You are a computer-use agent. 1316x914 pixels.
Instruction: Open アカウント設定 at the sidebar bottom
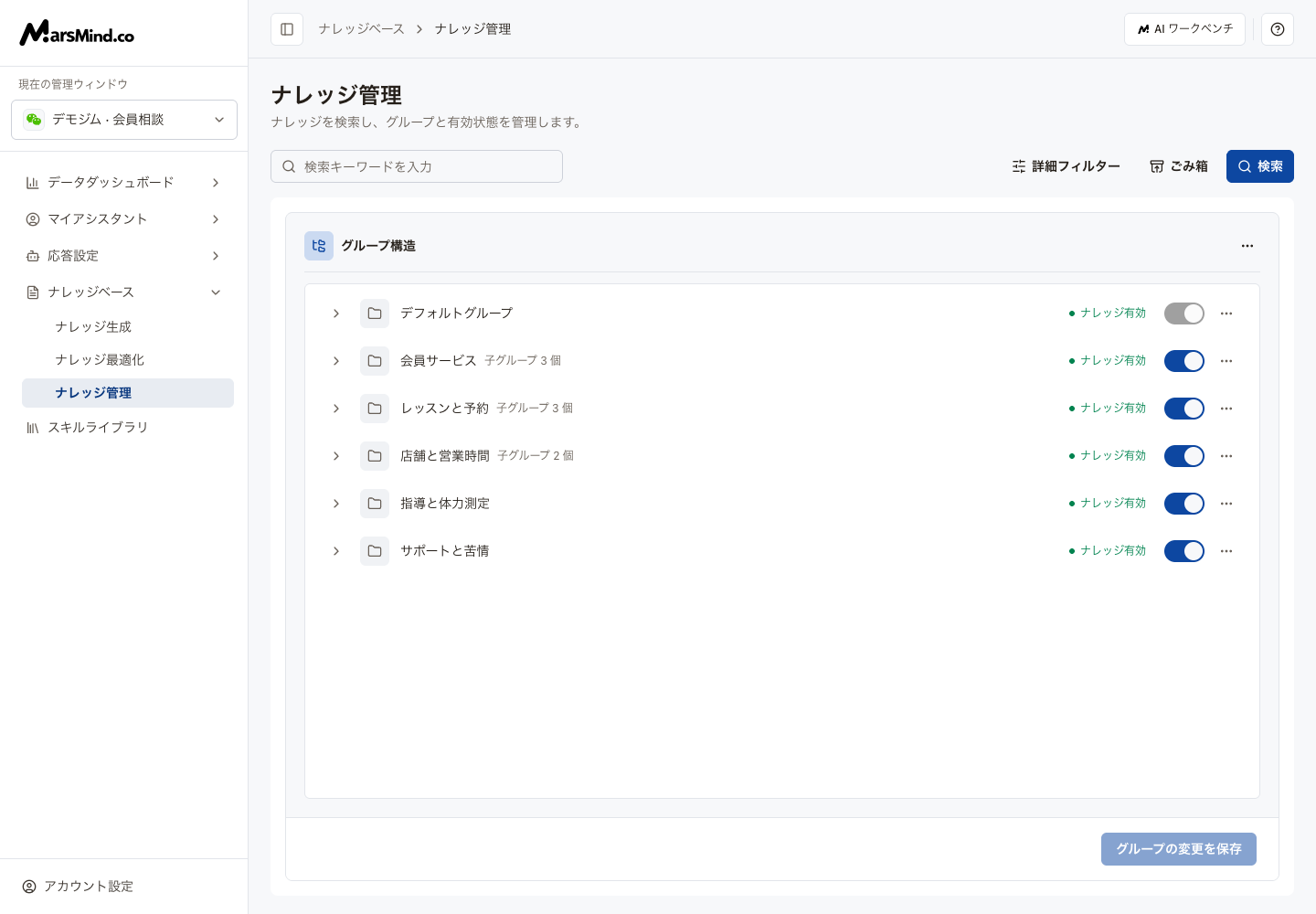click(79, 887)
